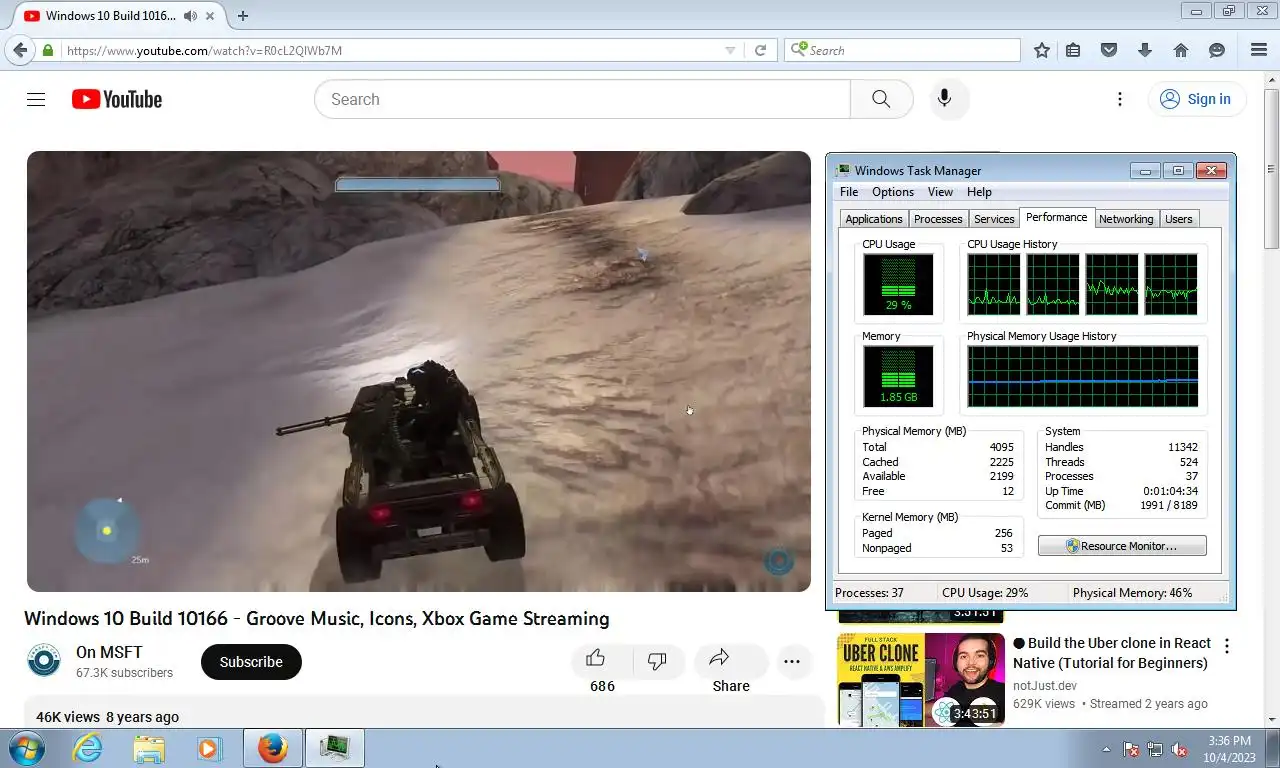This screenshot has height=768, width=1280.
Task: Open notJust.dev channel link
Action: [x=1045, y=685]
